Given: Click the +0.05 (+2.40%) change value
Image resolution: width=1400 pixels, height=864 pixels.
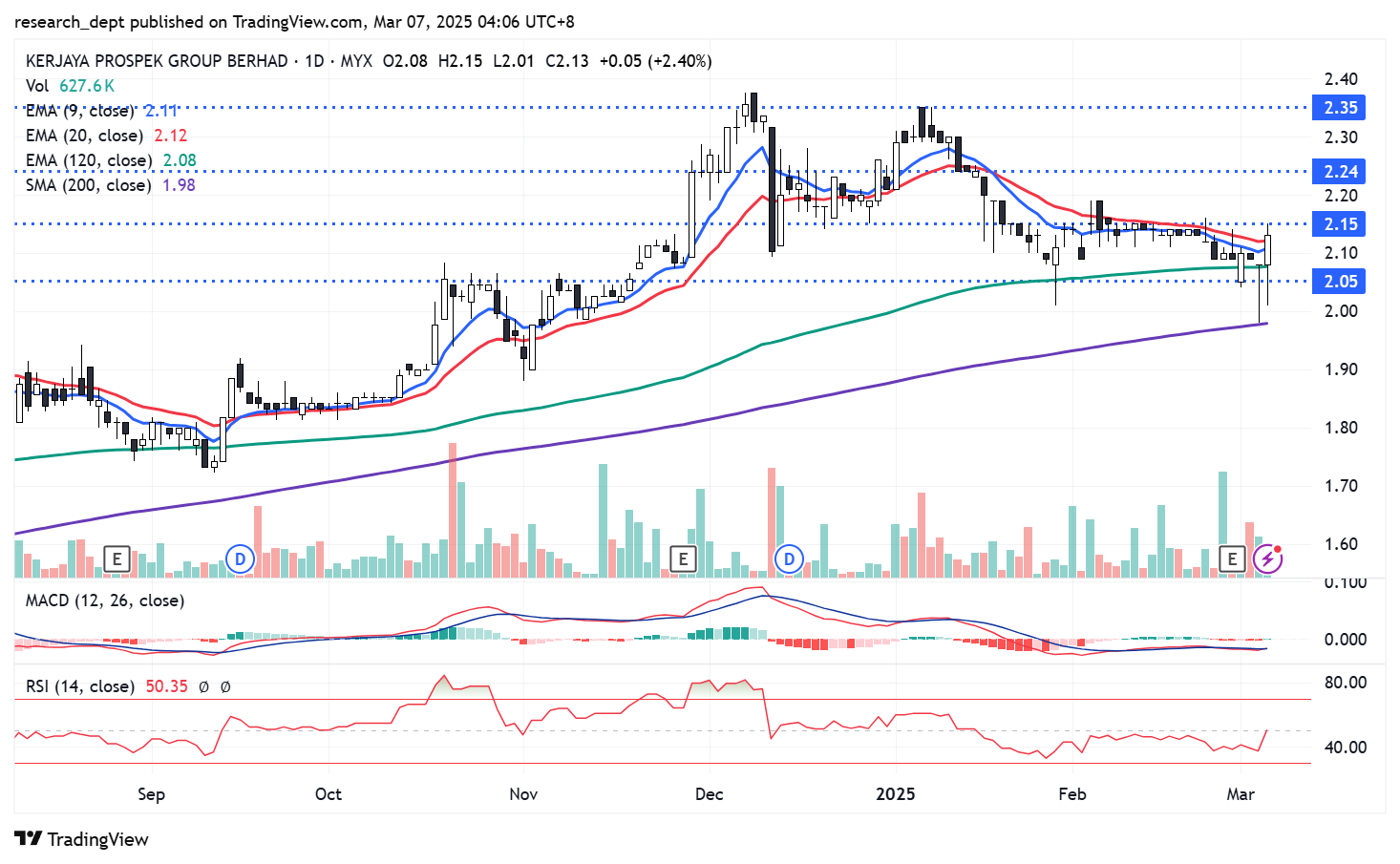Looking at the screenshot, I should 655,61.
